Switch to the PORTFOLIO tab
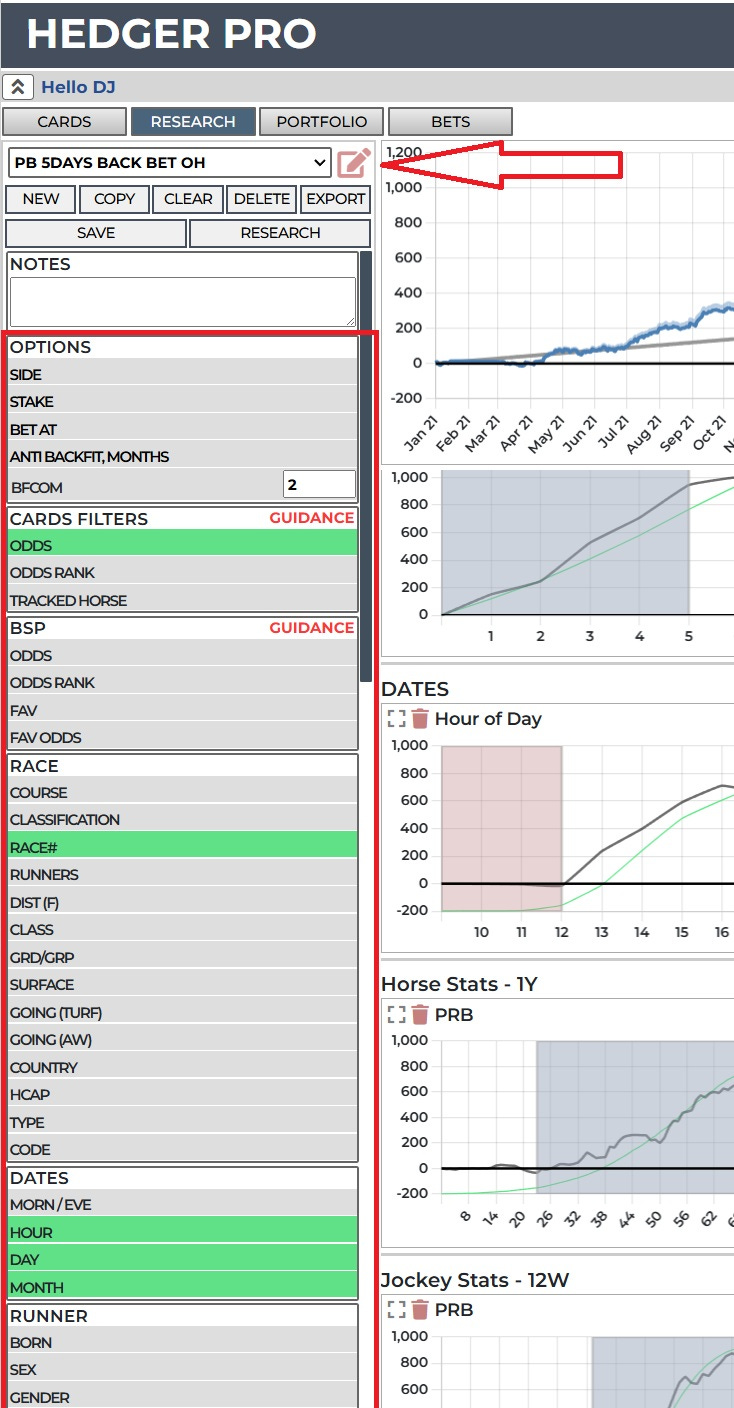This screenshot has width=734, height=1408. coord(321,122)
